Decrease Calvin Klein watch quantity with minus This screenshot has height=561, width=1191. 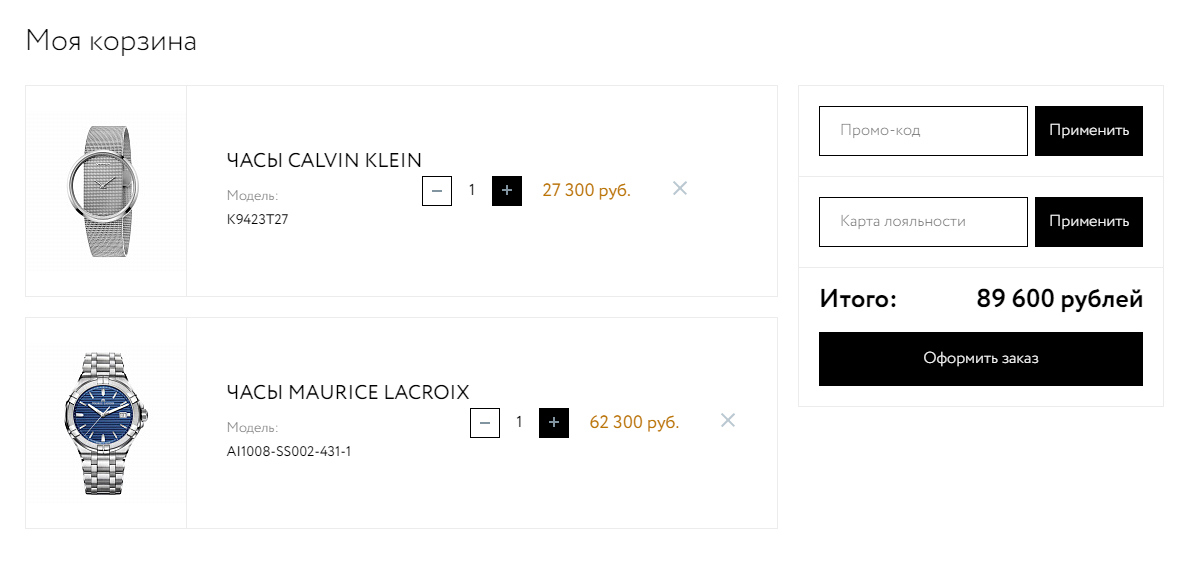tap(437, 190)
